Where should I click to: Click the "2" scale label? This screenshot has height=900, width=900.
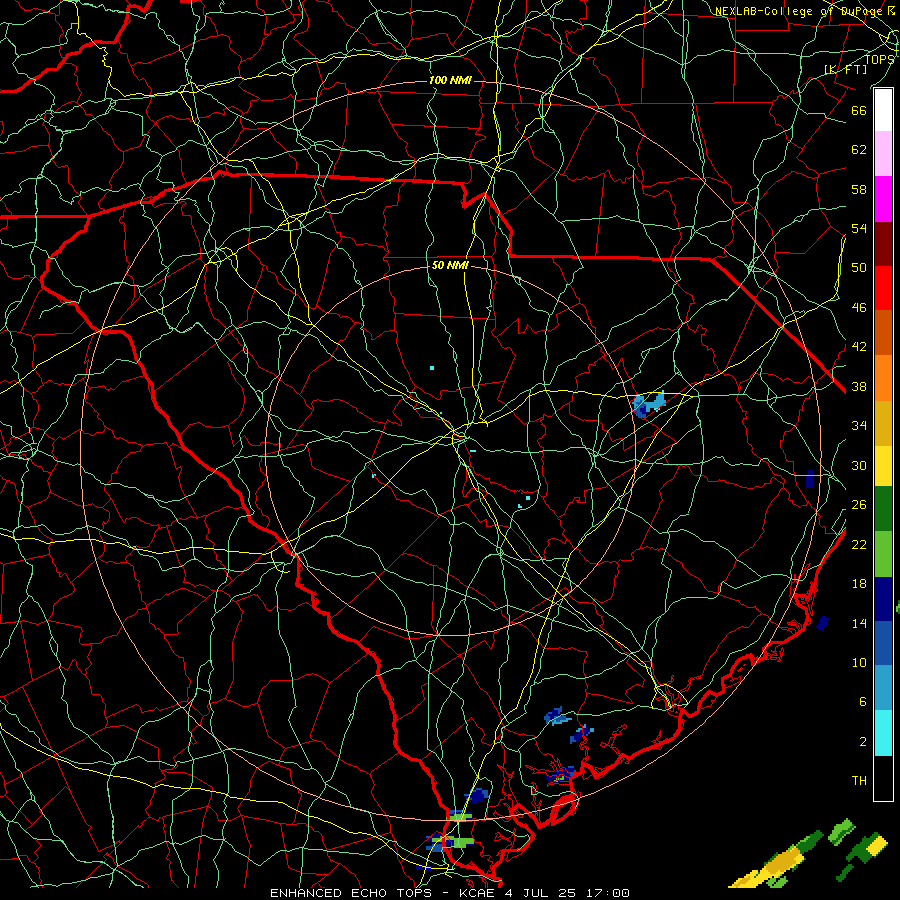tap(862, 742)
